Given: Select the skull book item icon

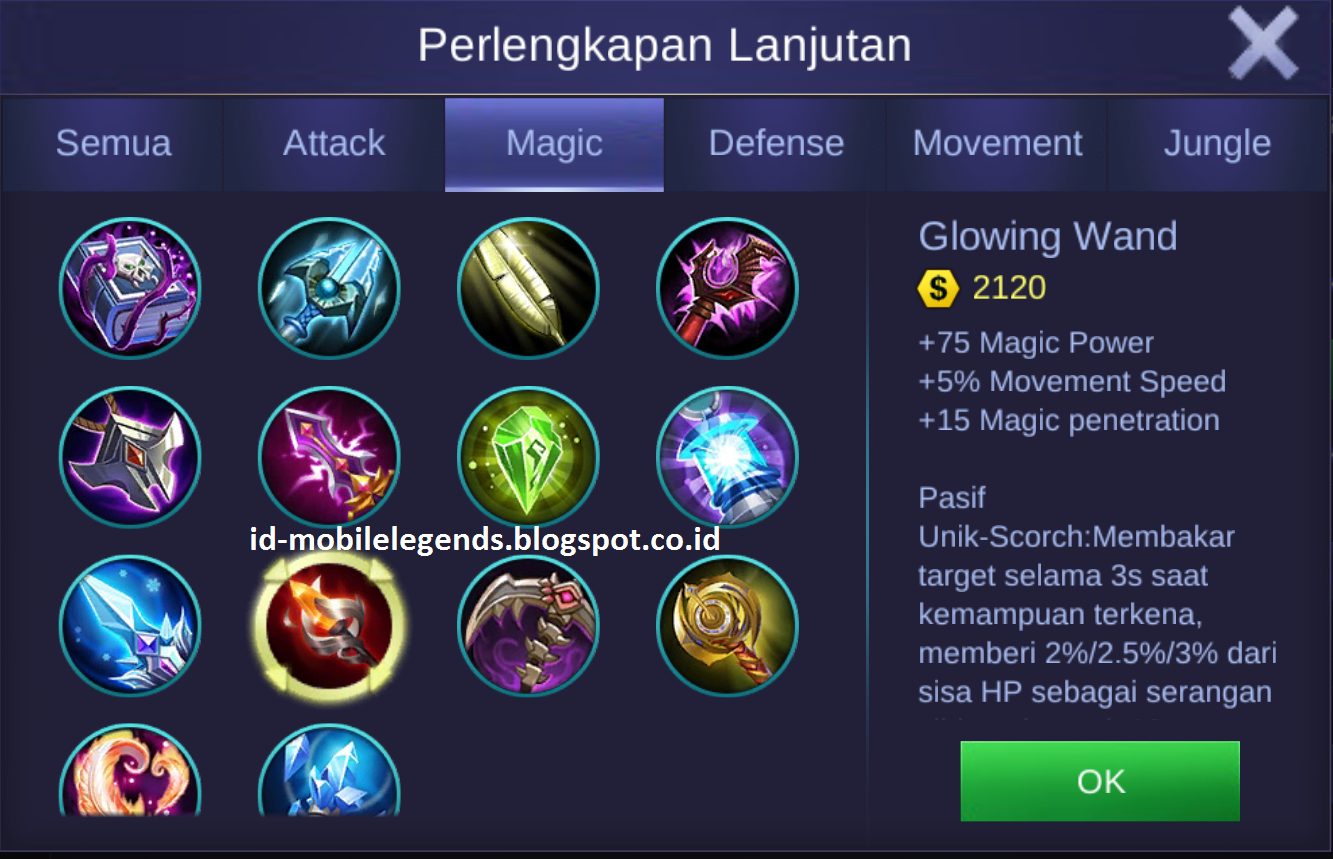Looking at the screenshot, I should [130, 288].
